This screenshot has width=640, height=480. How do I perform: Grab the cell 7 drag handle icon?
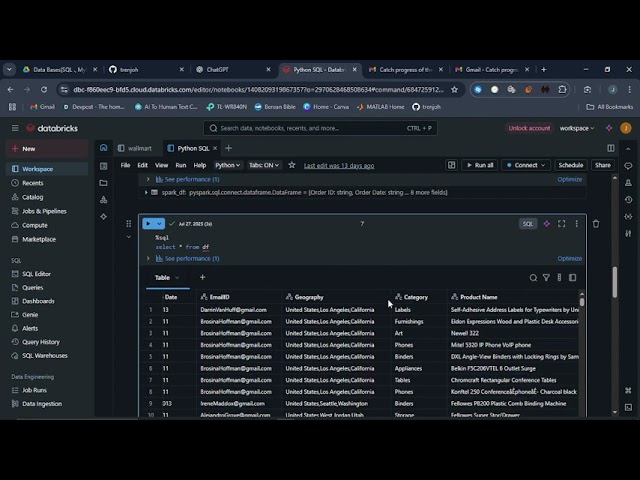pyautogui.click(x=129, y=224)
